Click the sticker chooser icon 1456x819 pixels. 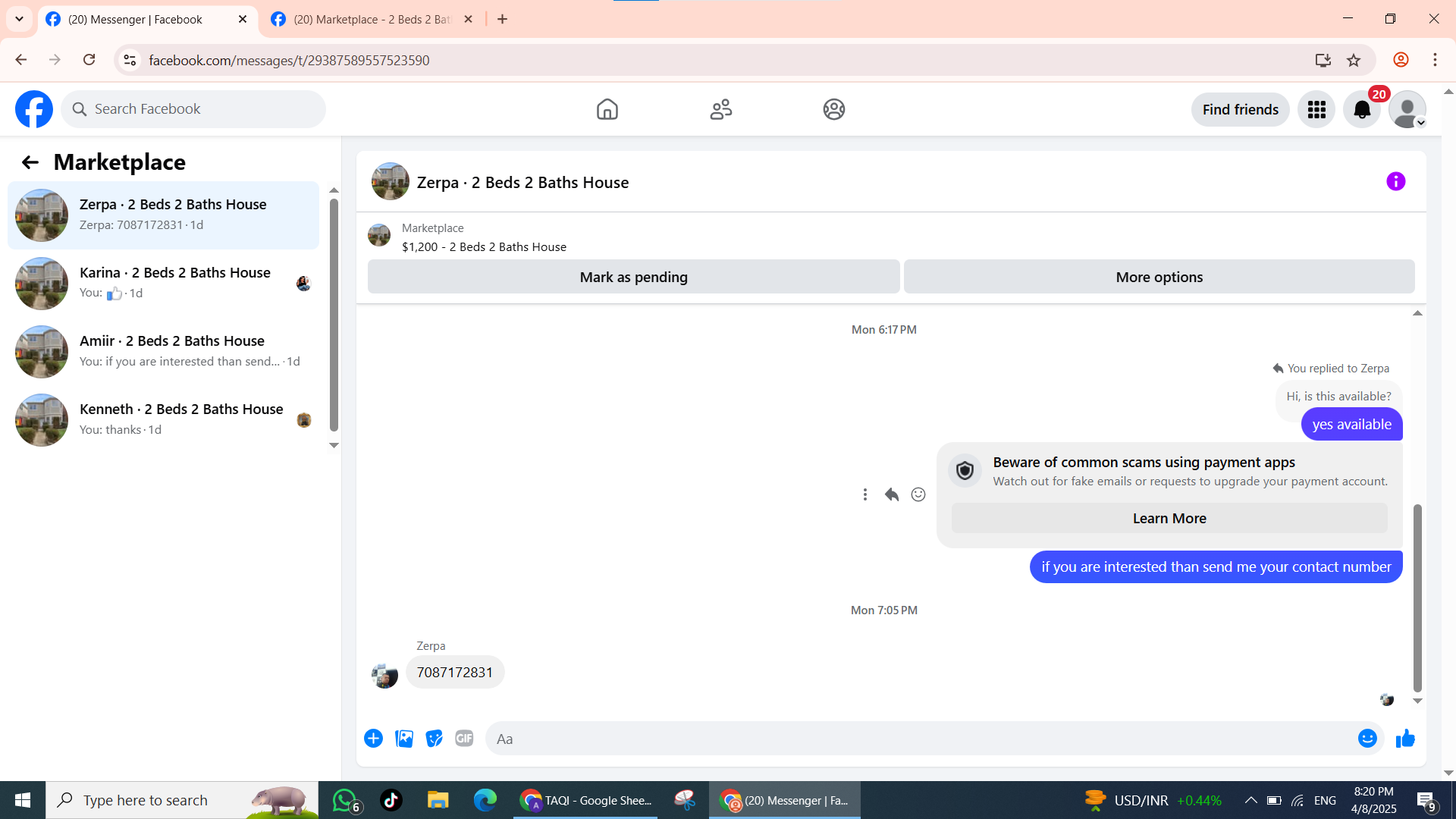pos(434,739)
